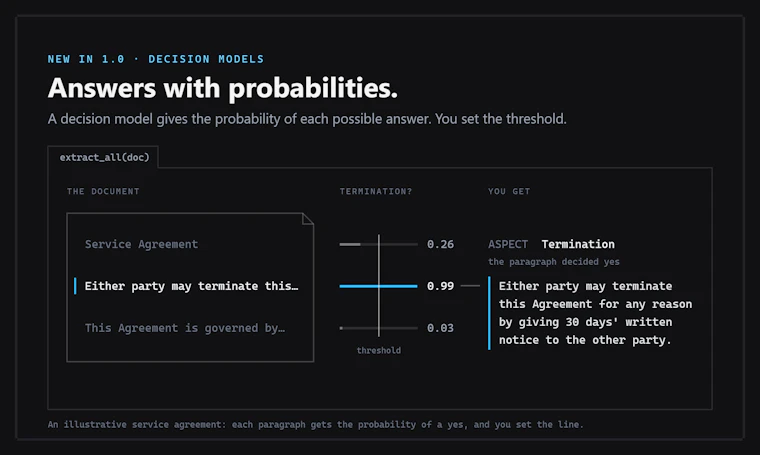Click the TERMINATION? column header
This screenshot has height=455, width=760.
[x=376, y=191]
